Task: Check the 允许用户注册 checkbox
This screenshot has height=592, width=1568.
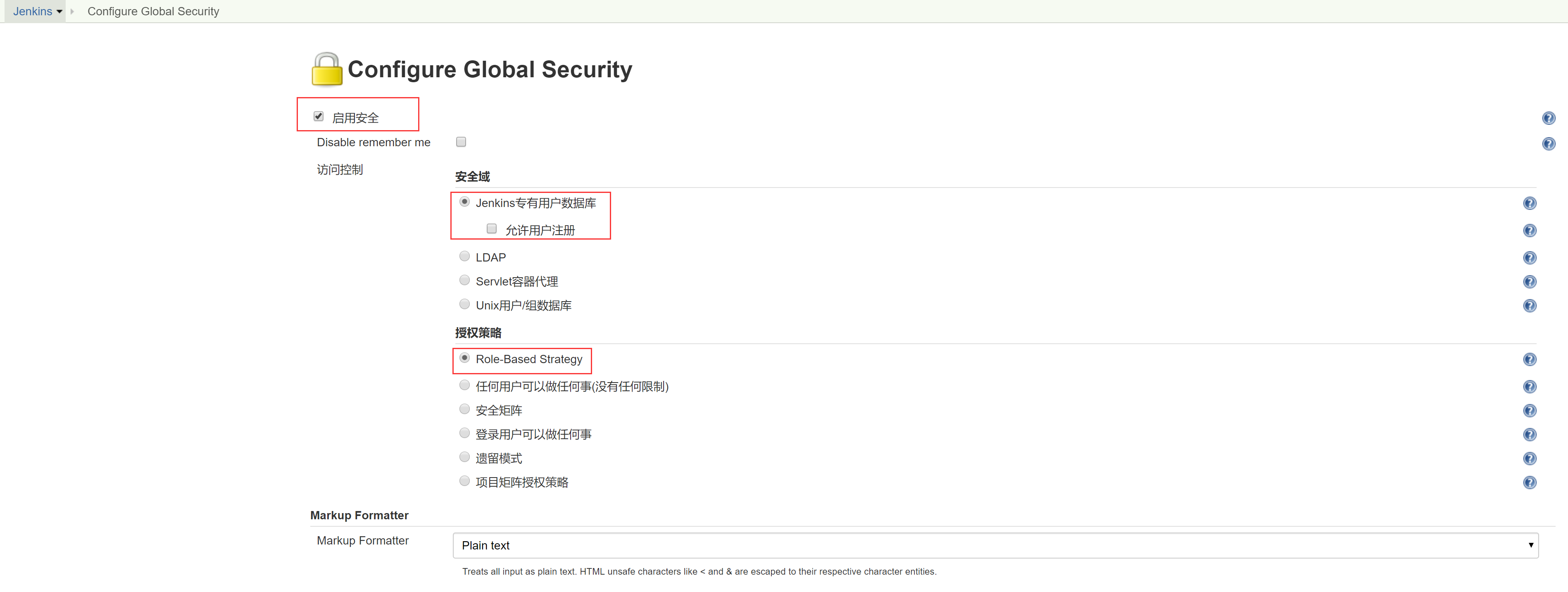Action: [491, 229]
